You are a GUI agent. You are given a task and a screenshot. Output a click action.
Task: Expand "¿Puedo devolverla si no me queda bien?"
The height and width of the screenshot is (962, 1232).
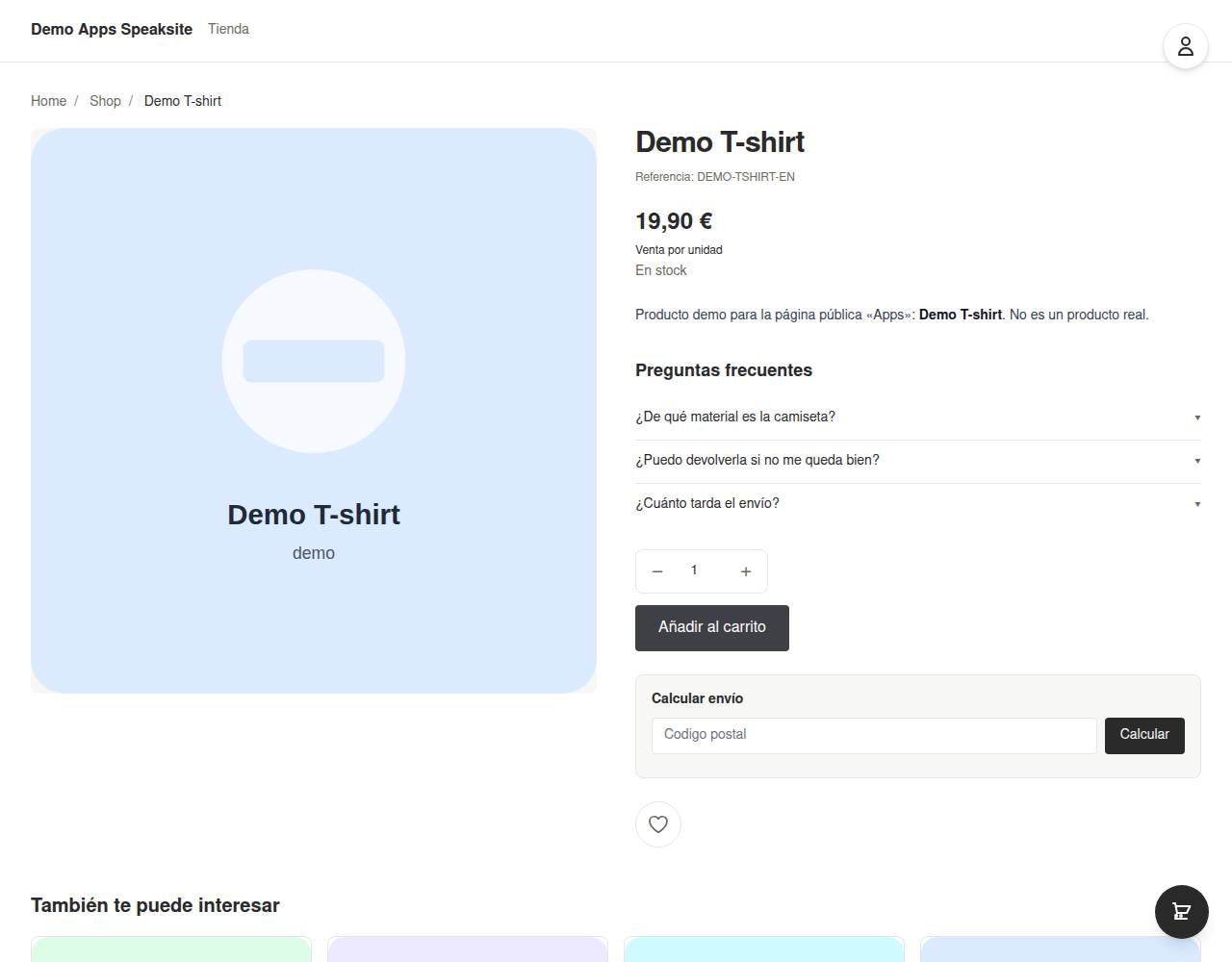point(918,460)
